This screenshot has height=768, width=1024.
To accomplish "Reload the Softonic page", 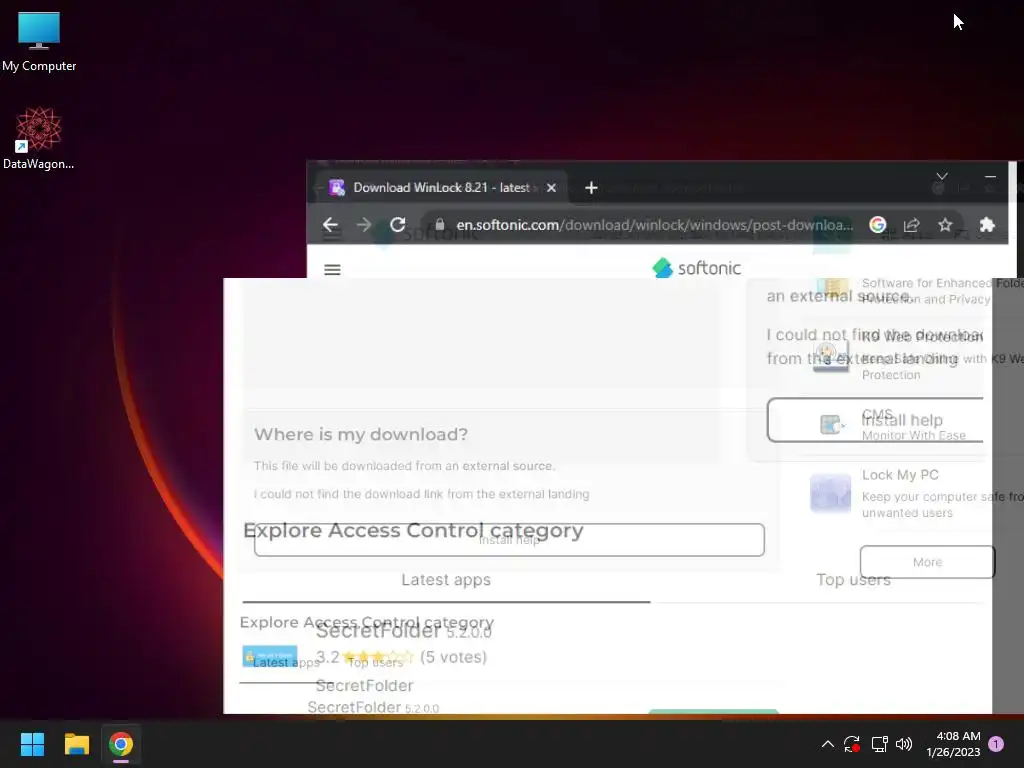I will point(398,225).
